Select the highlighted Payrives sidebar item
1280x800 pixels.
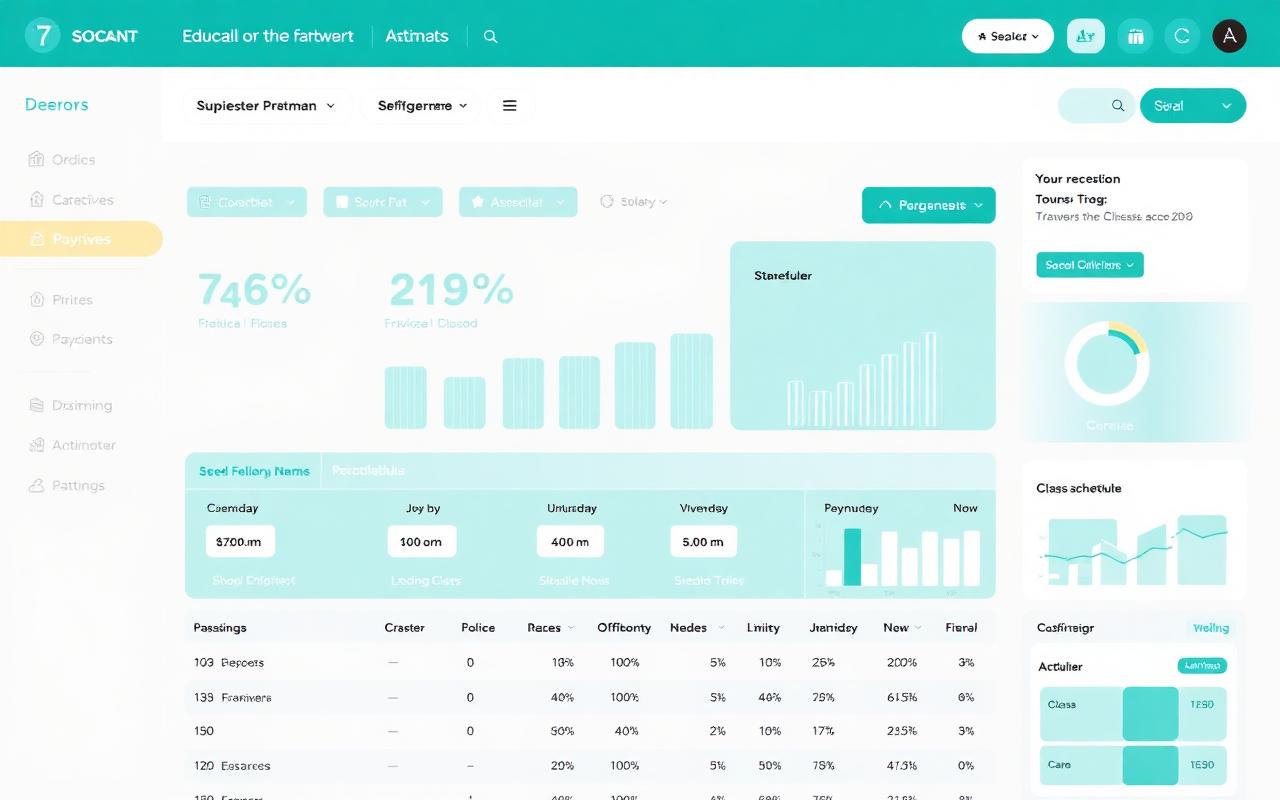[x=80, y=239]
